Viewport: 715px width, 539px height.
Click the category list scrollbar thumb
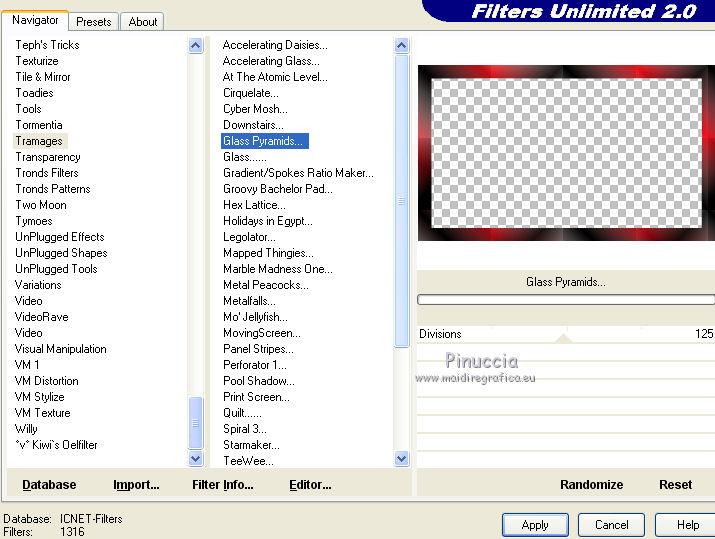[196, 423]
